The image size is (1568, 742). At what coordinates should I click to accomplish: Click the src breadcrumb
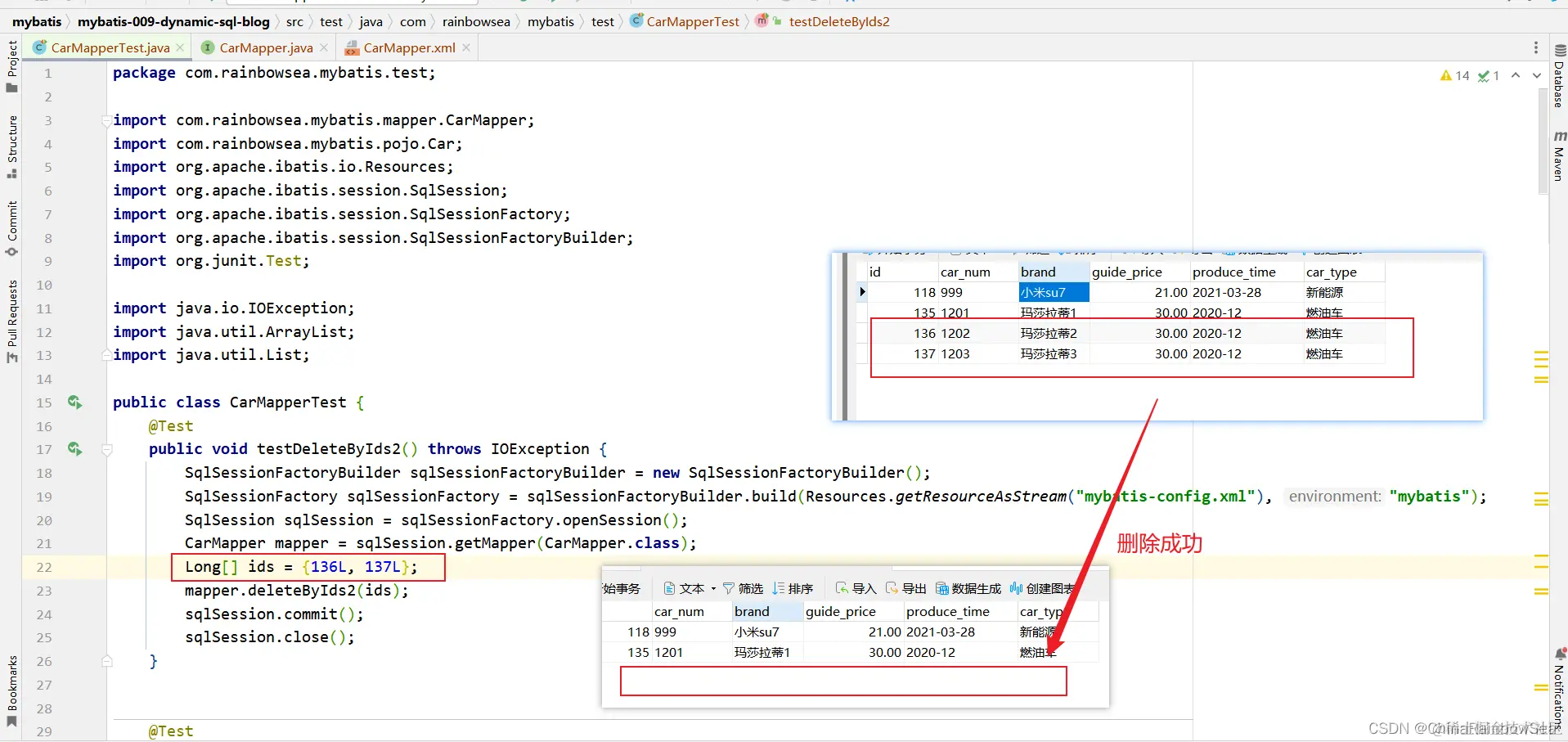(294, 21)
